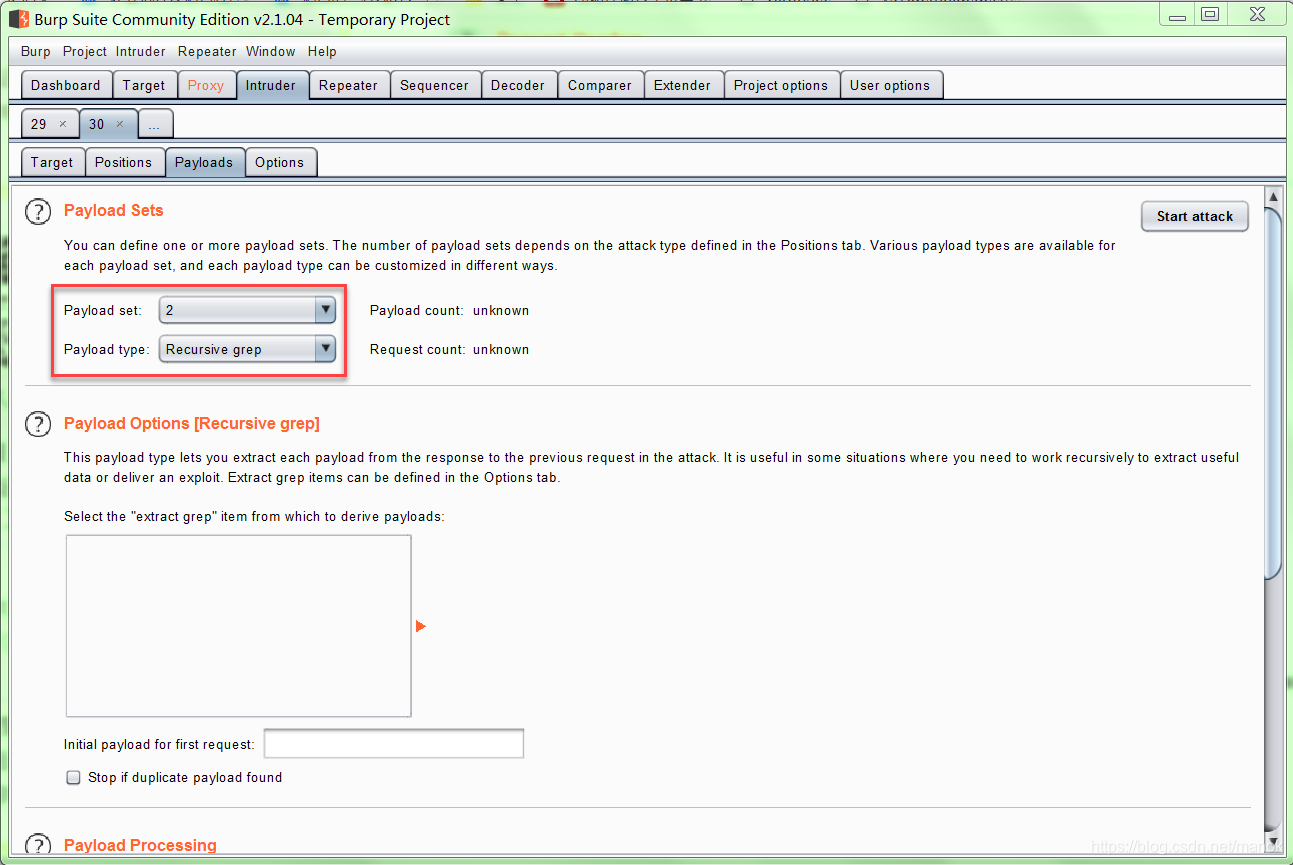Switch to the Comparer tab
Image resolution: width=1293 pixels, height=865 pixels.
click(x=600, y=85)
